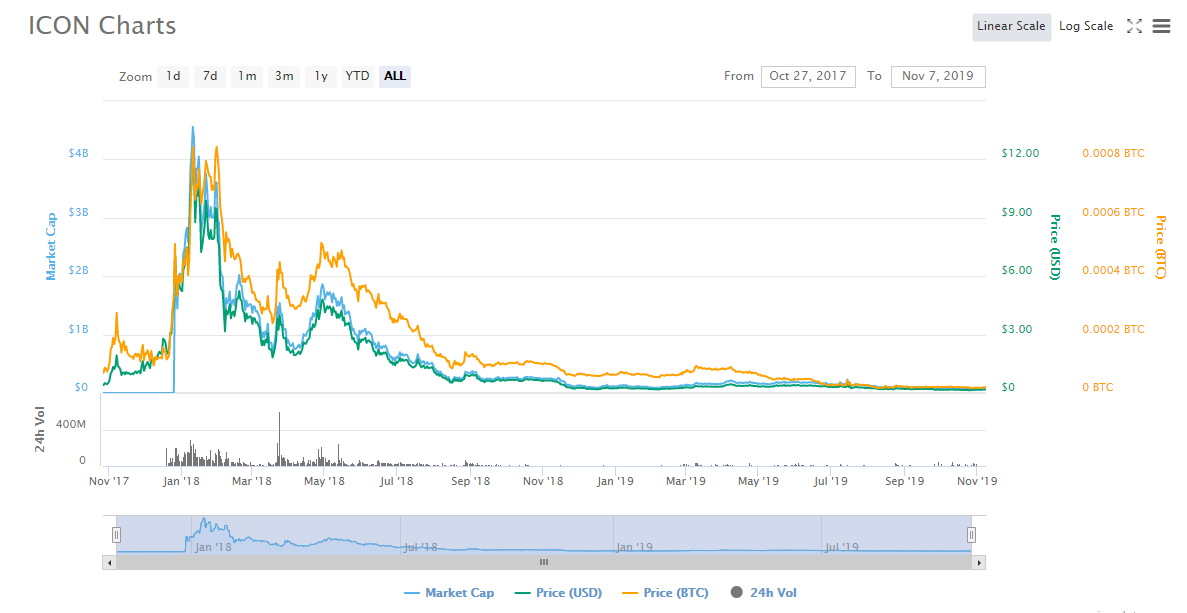Edit the From date field
Viewport: 1187px width, 613px height.
pos(808,76)
